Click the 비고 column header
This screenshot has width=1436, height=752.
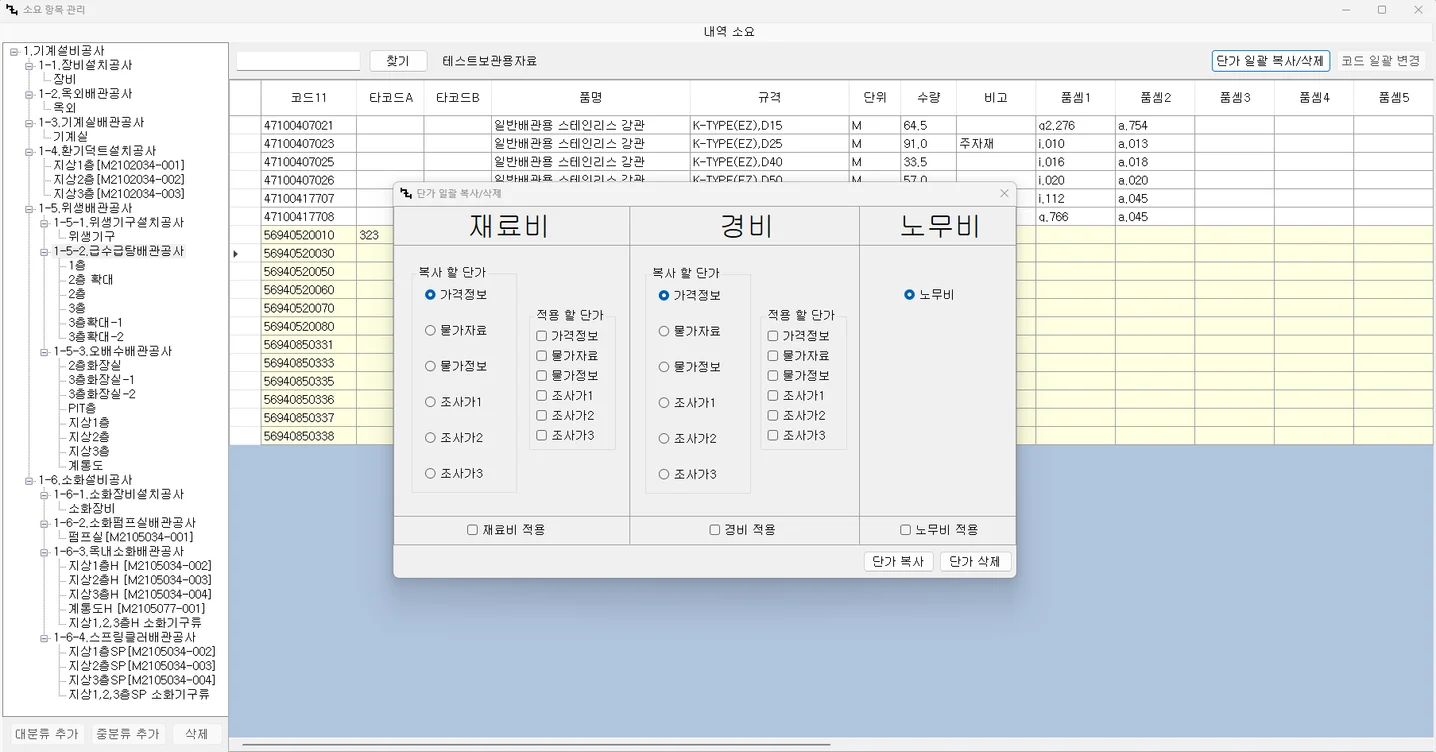point(995,98)
